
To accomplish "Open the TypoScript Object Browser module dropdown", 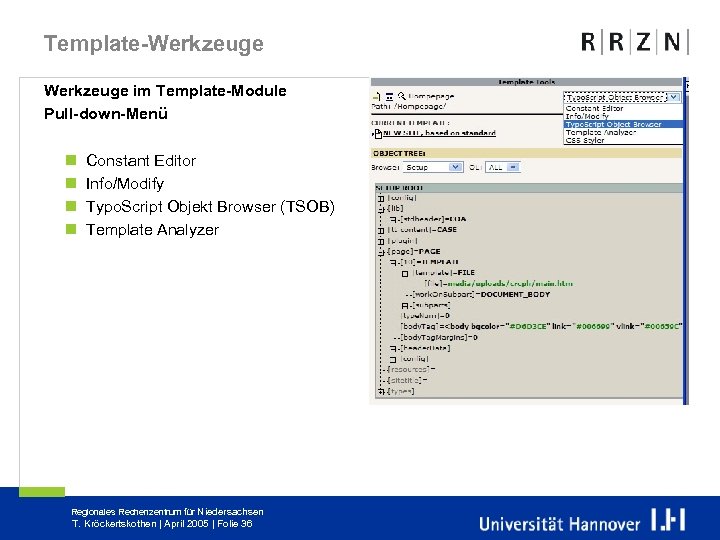I will click(622, 97).
